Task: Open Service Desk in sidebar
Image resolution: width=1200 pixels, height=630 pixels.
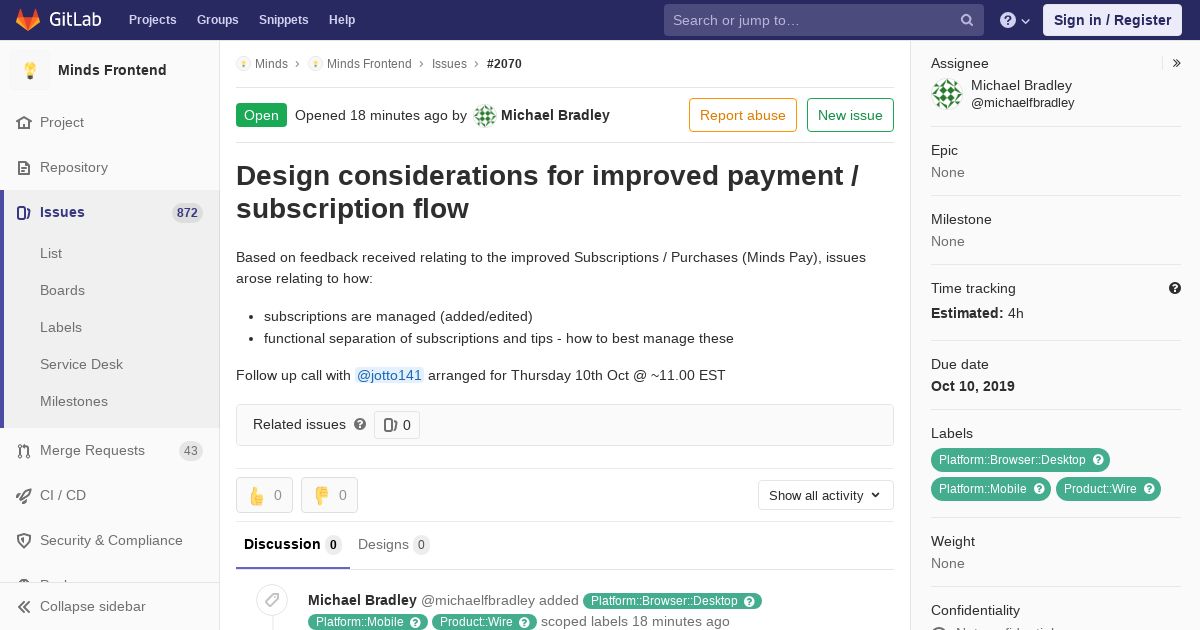Action: [x=81, y=365]
